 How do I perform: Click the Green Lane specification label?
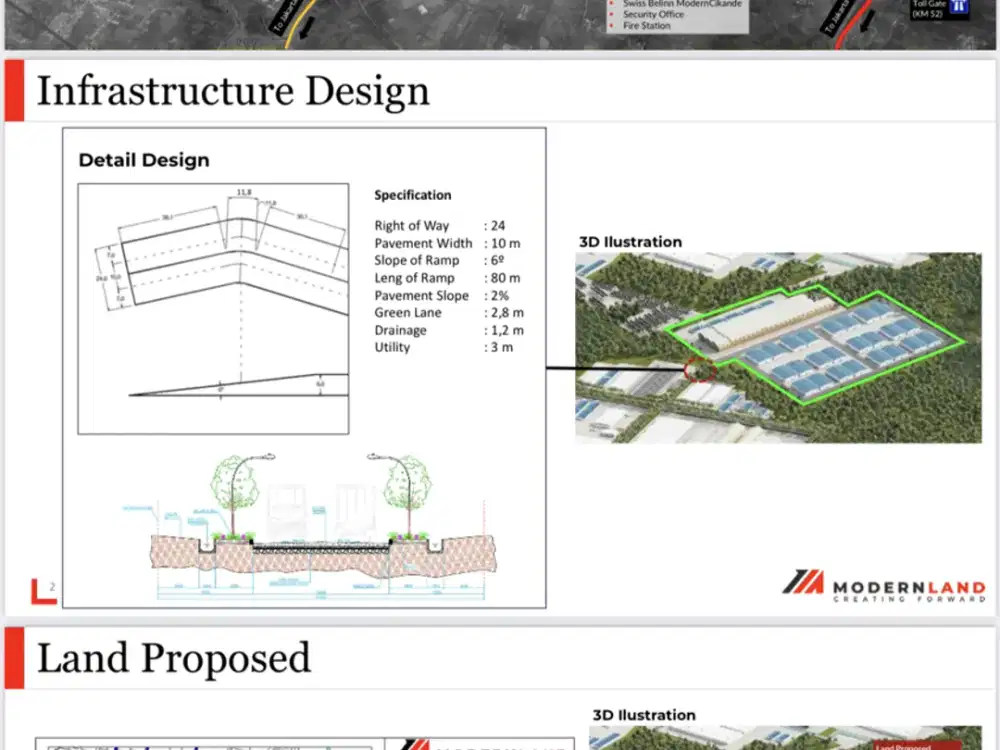click(409, 313)
